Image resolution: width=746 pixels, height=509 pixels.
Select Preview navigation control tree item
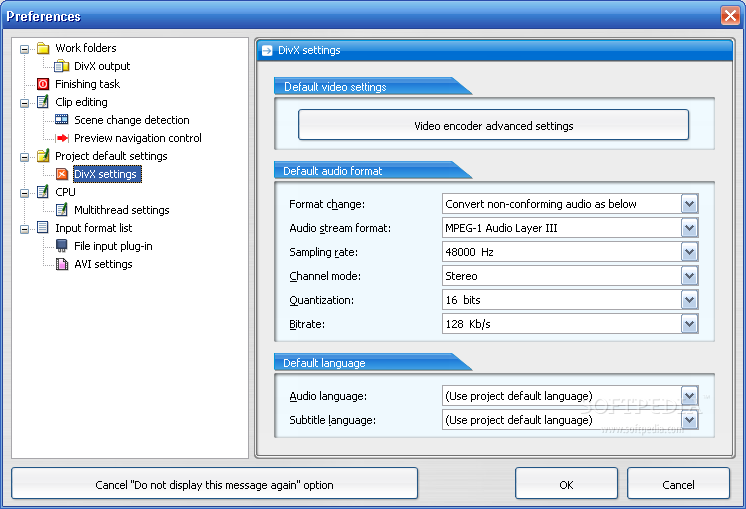coord(138,138)
